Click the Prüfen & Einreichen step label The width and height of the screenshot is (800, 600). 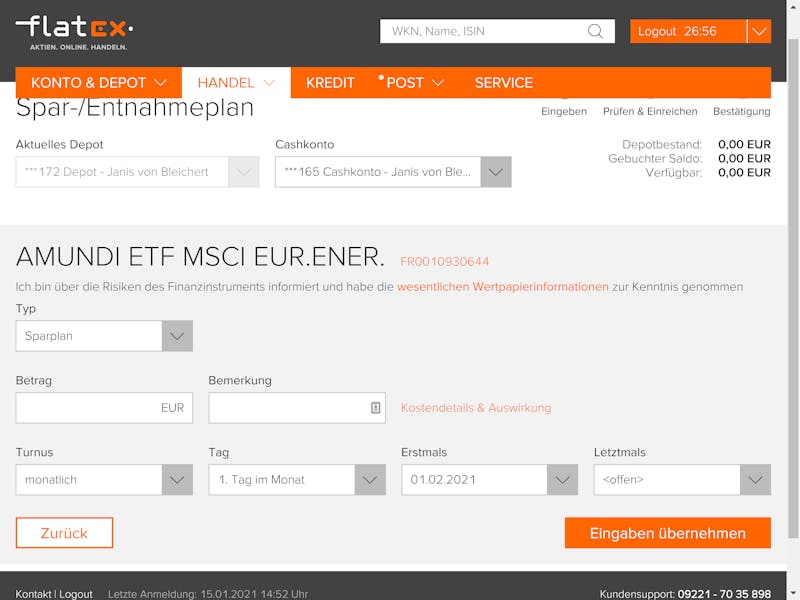pos(650,111)
